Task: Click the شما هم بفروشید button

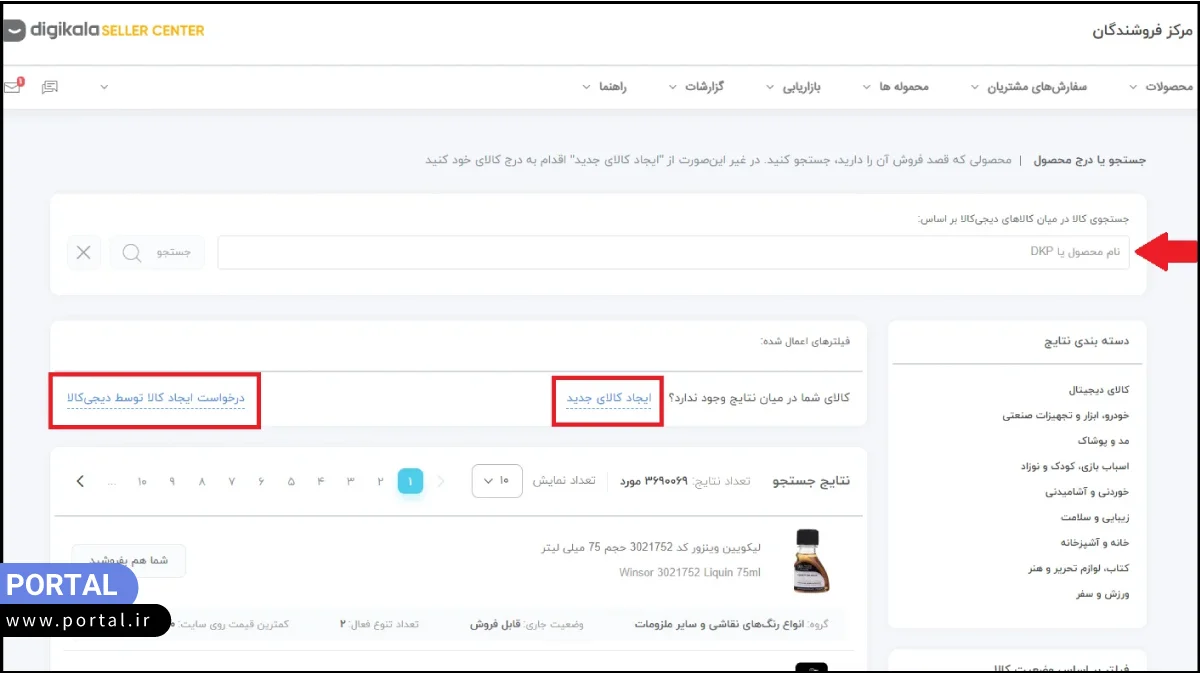Action: (128, 561)
